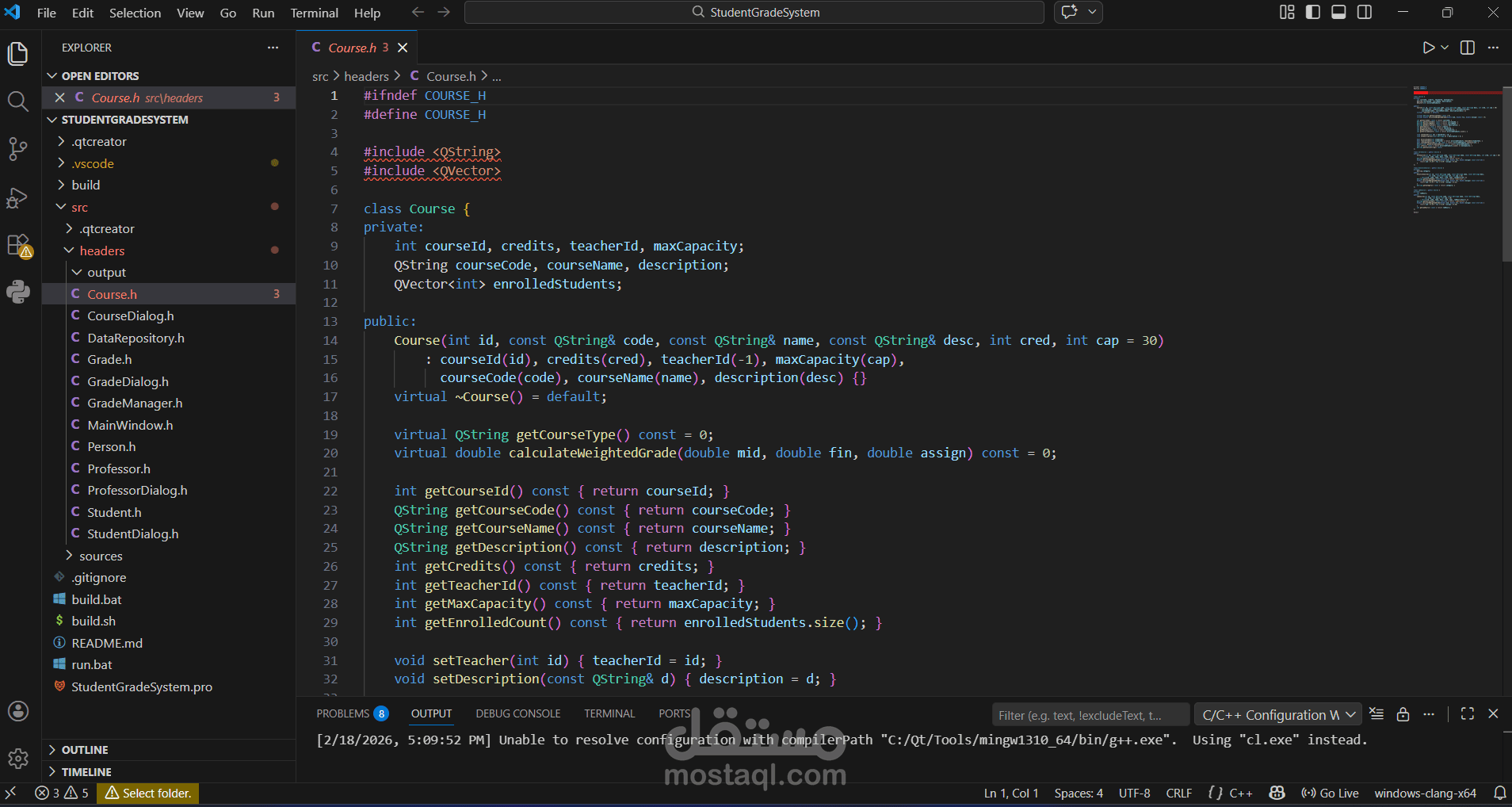Open the Search view in activity bar
The image size is (1512, 807).
pos(17,101)
